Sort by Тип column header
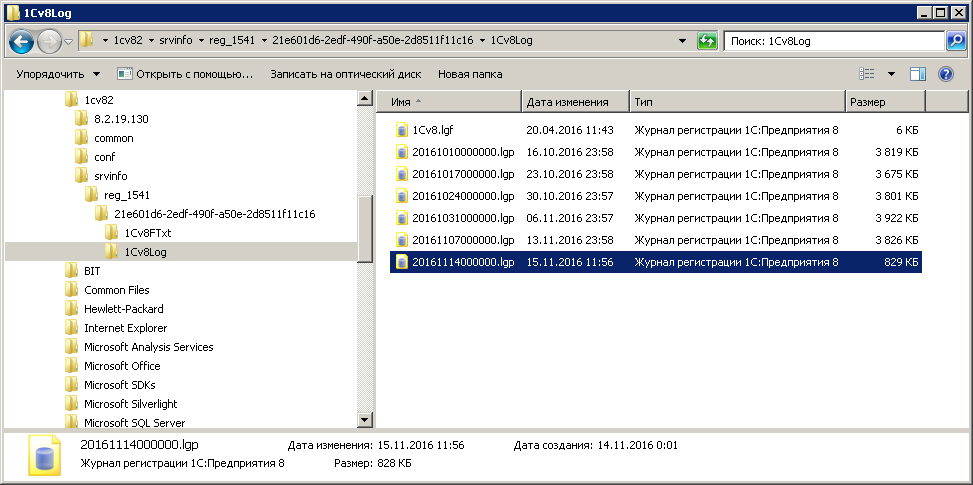The image size is (973, 485). coord(737,102)
